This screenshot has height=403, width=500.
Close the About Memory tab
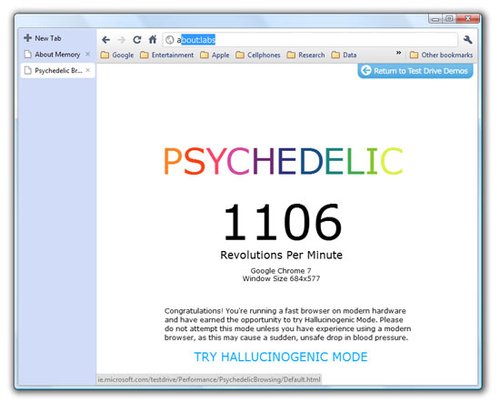88,54
